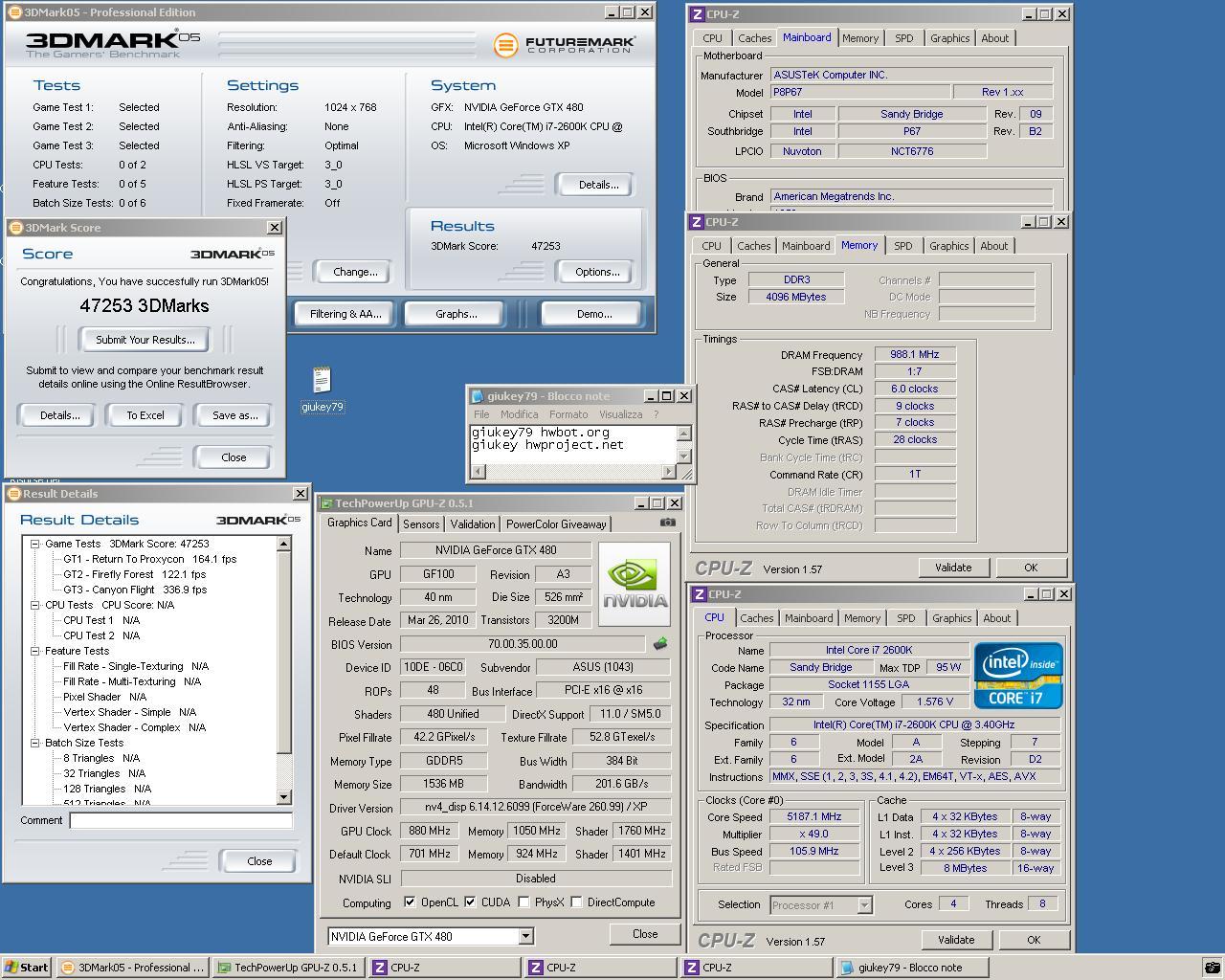Open the Modifica menu in Notepad
This screenshot has width=1225, height=980.
(519, 414)
